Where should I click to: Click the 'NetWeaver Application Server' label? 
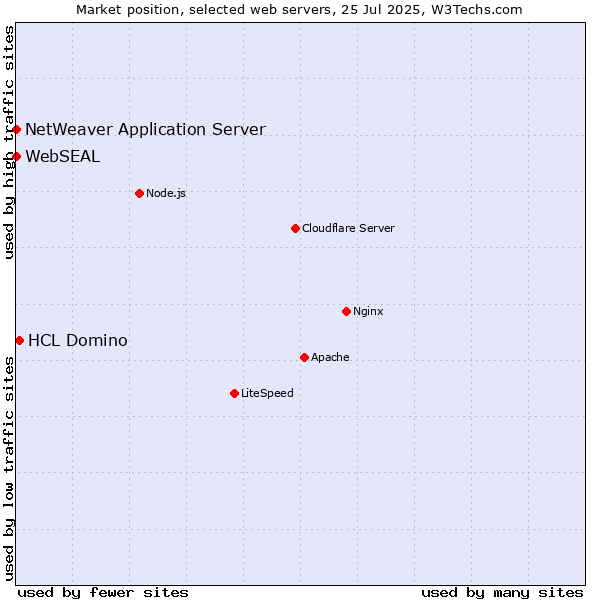point(145,129)
